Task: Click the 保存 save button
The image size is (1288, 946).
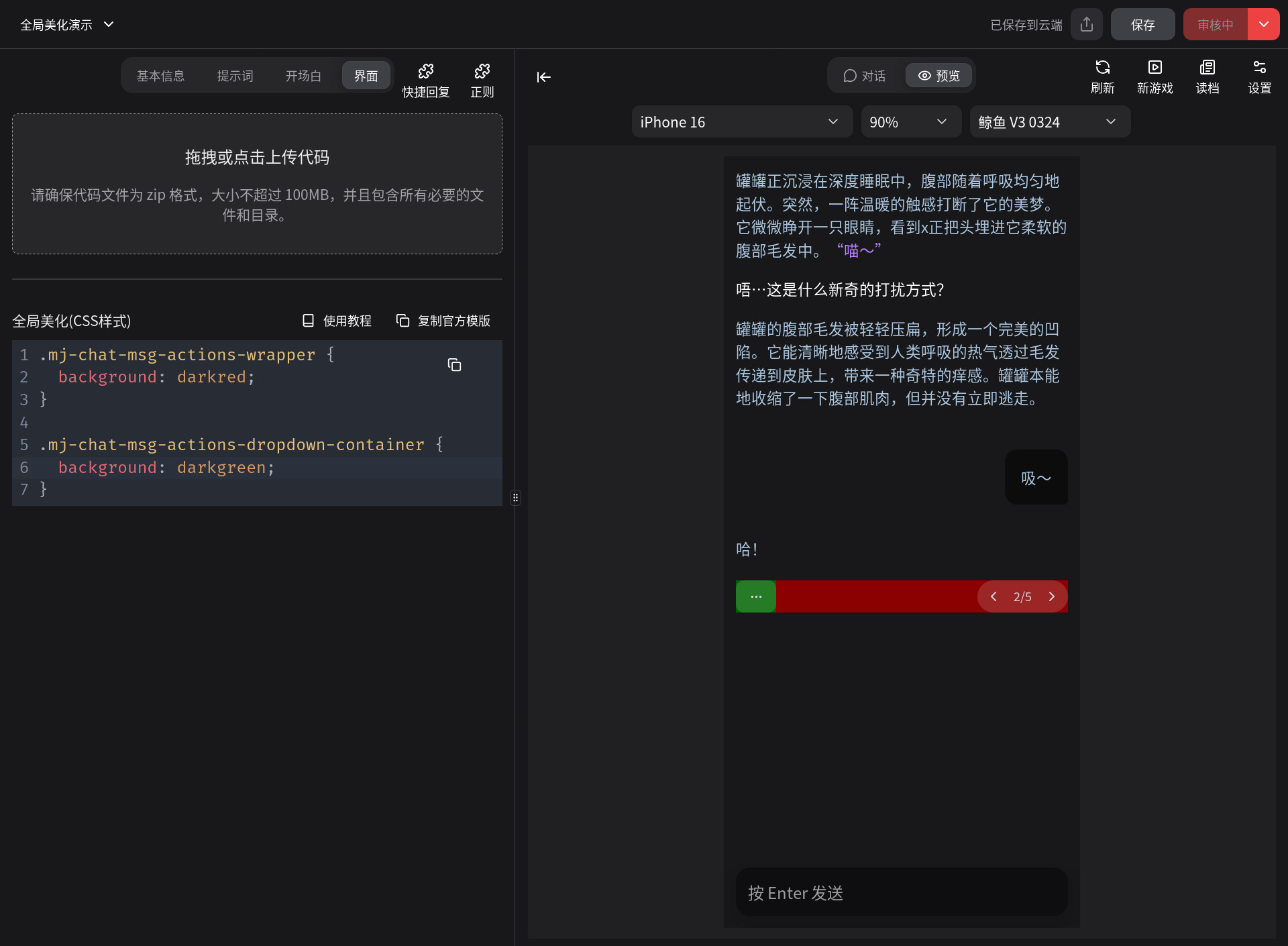Action: coord(1142,25)
